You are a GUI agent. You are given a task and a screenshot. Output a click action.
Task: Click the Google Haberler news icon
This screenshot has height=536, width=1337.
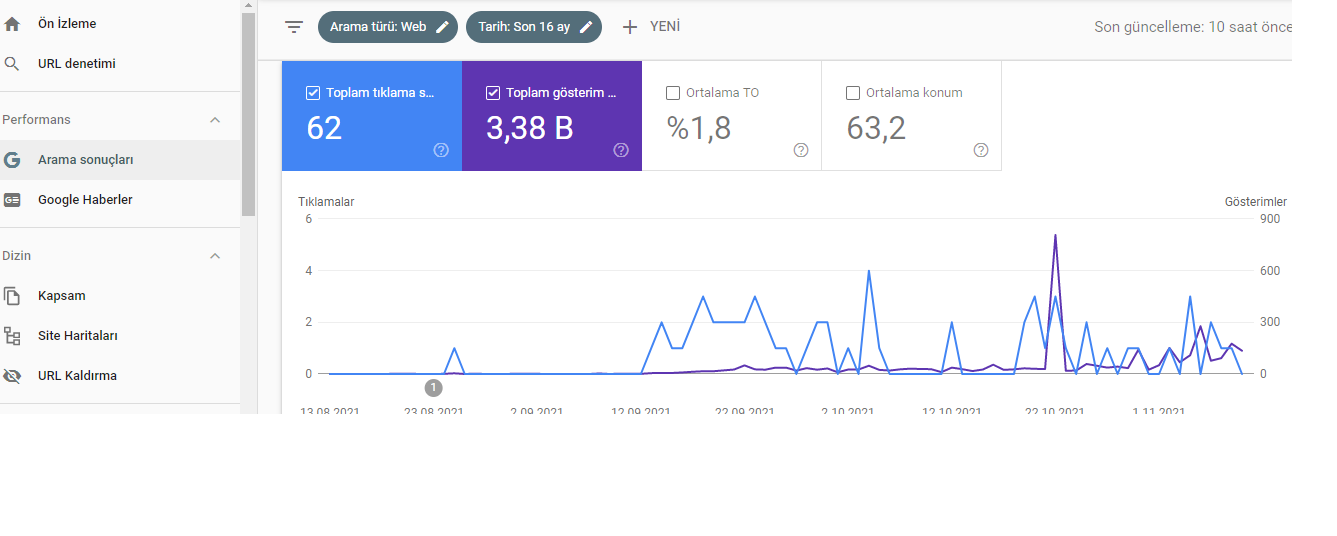(x=12, y=200)
